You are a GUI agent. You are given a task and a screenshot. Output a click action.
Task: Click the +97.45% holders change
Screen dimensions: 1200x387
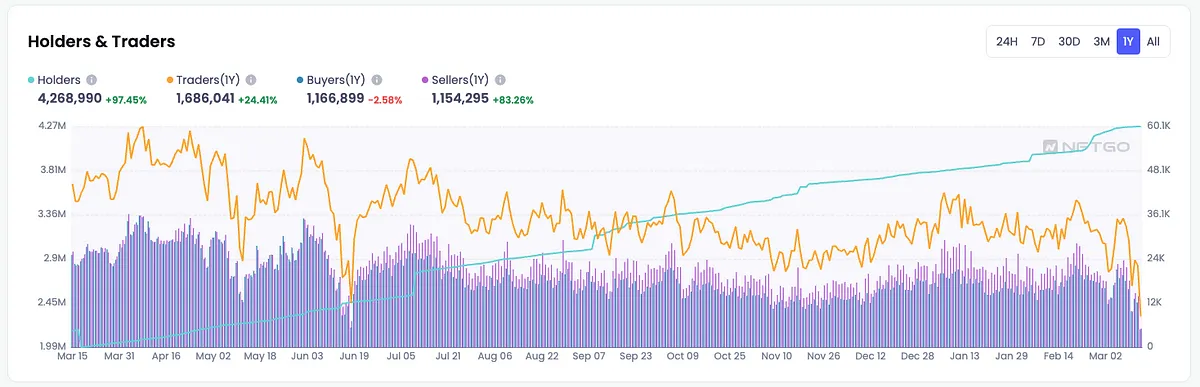(126, 100)
